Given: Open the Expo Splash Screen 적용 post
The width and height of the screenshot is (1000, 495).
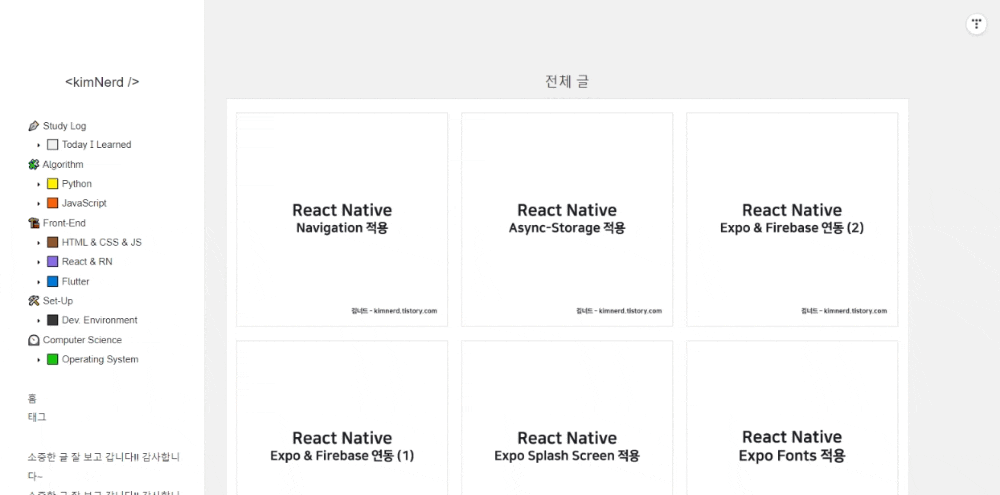Looking at the screenshot, I should tap(567, 418).
